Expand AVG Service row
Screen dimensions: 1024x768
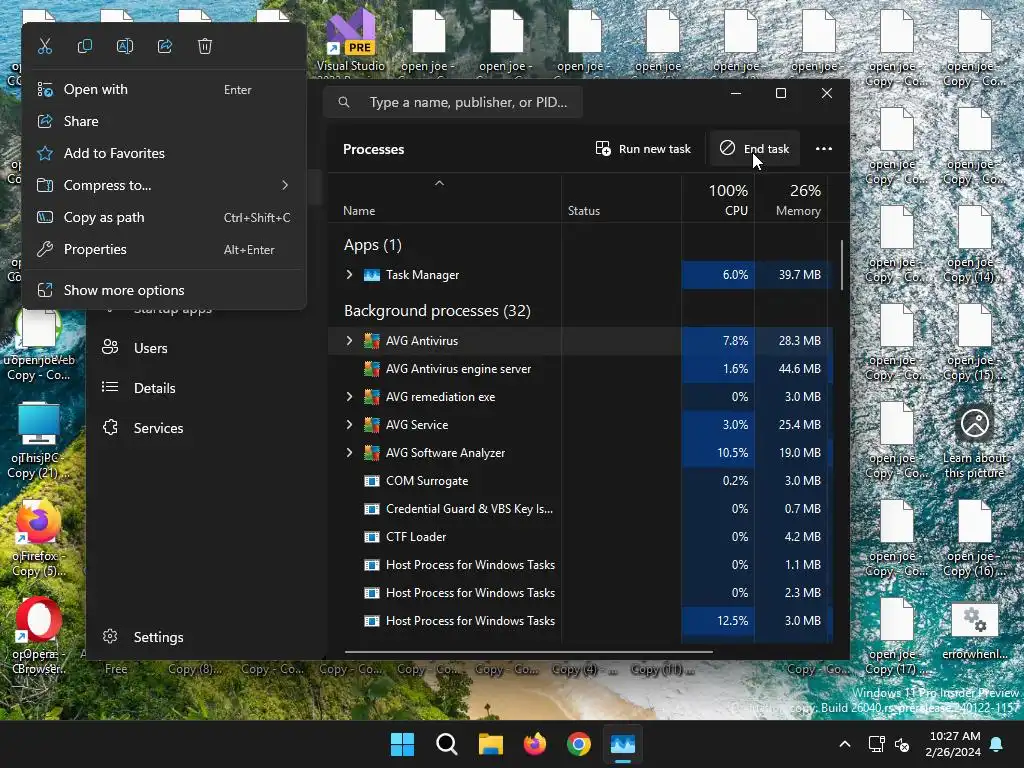[x=349, y=425]
